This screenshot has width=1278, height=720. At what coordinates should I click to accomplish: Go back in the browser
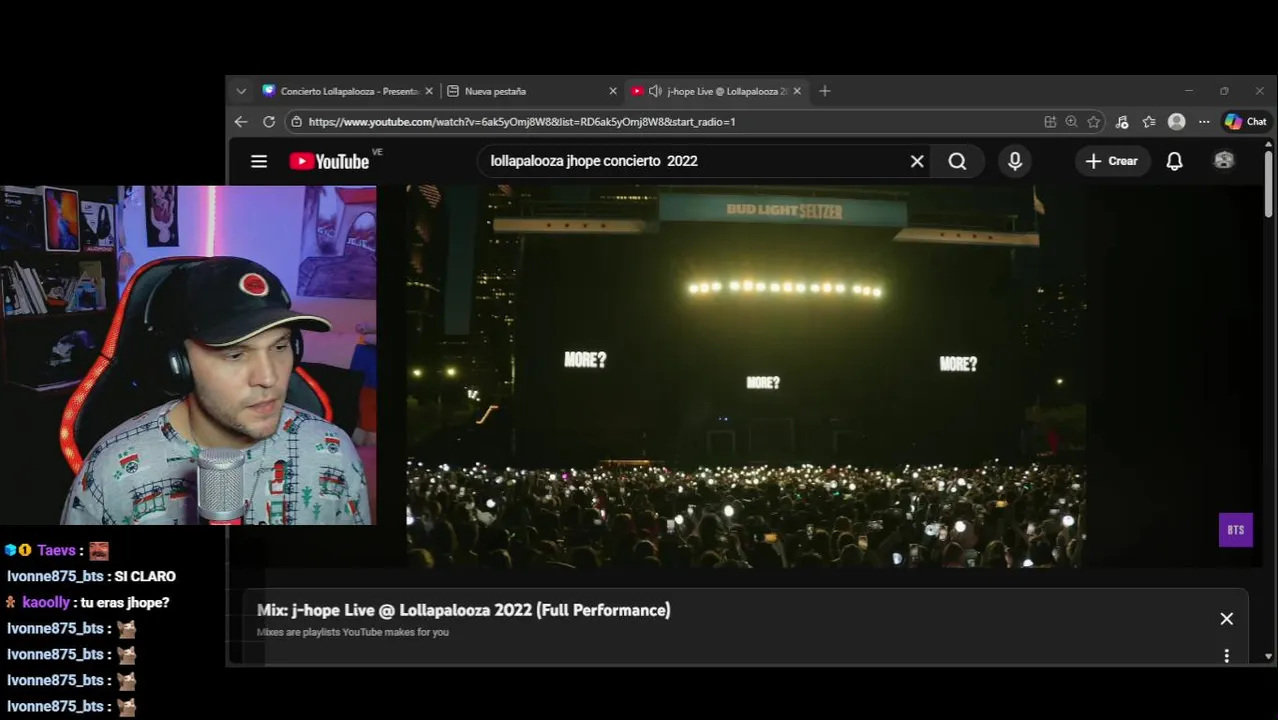(x=241, y=122)
